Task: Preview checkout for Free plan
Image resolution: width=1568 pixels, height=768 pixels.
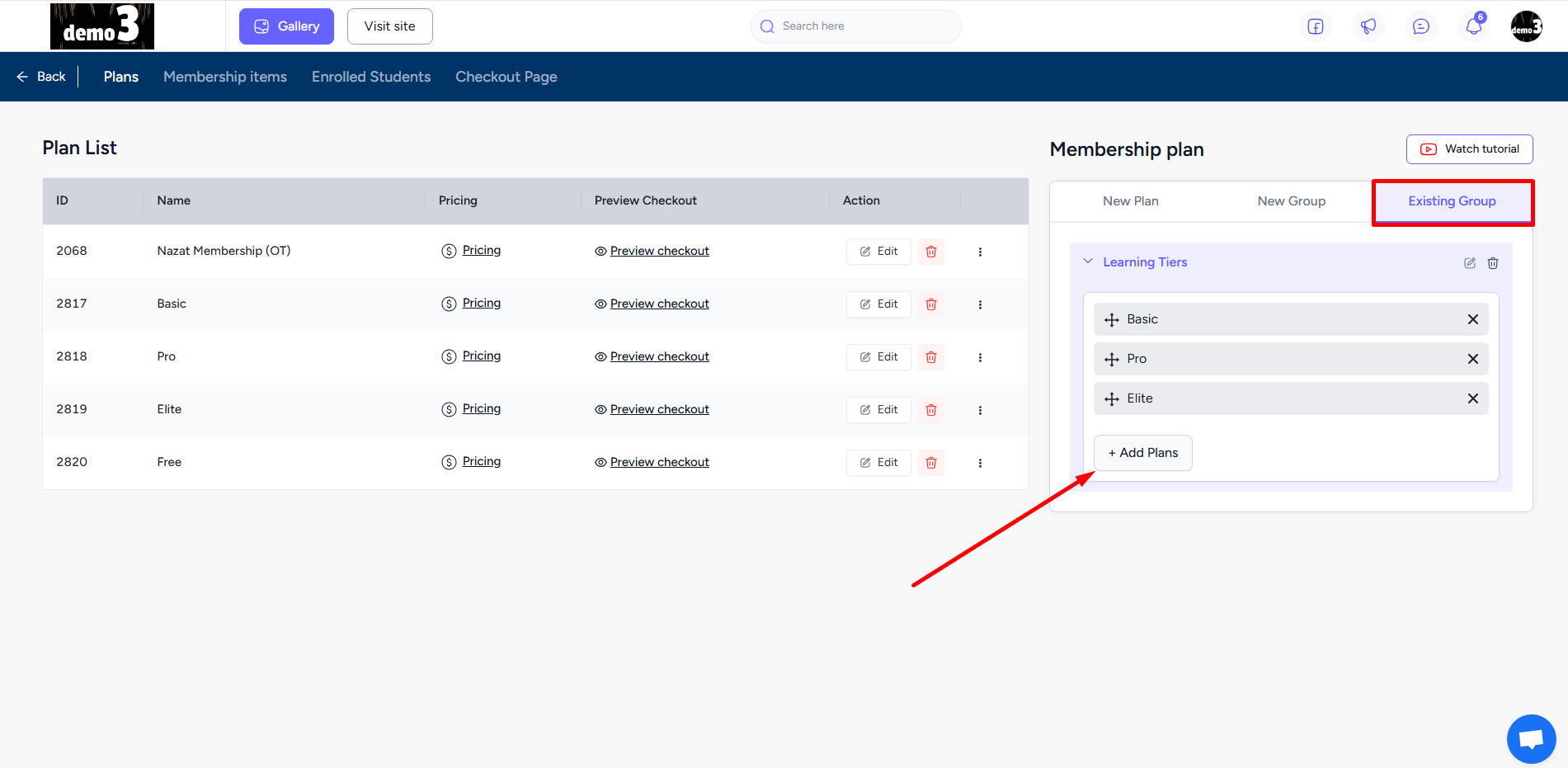Action: (652, 462)
